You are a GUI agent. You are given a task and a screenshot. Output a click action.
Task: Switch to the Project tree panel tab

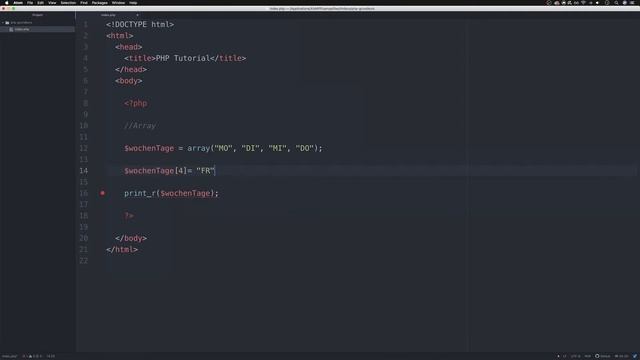[38, 15]
